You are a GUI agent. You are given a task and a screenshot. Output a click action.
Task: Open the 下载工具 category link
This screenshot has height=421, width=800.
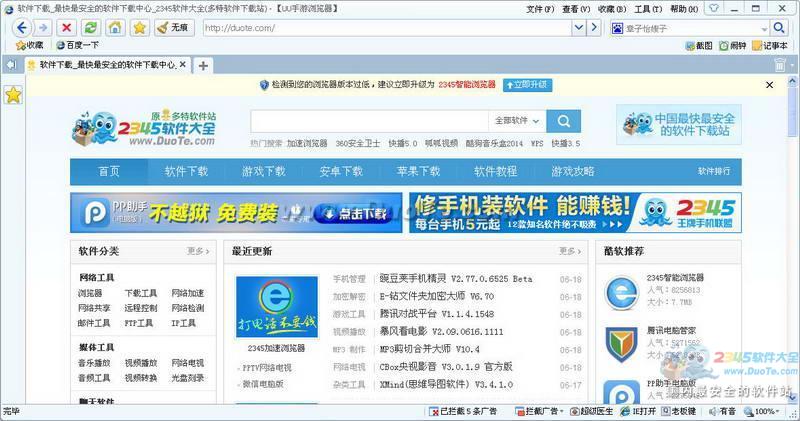[141, 293]
